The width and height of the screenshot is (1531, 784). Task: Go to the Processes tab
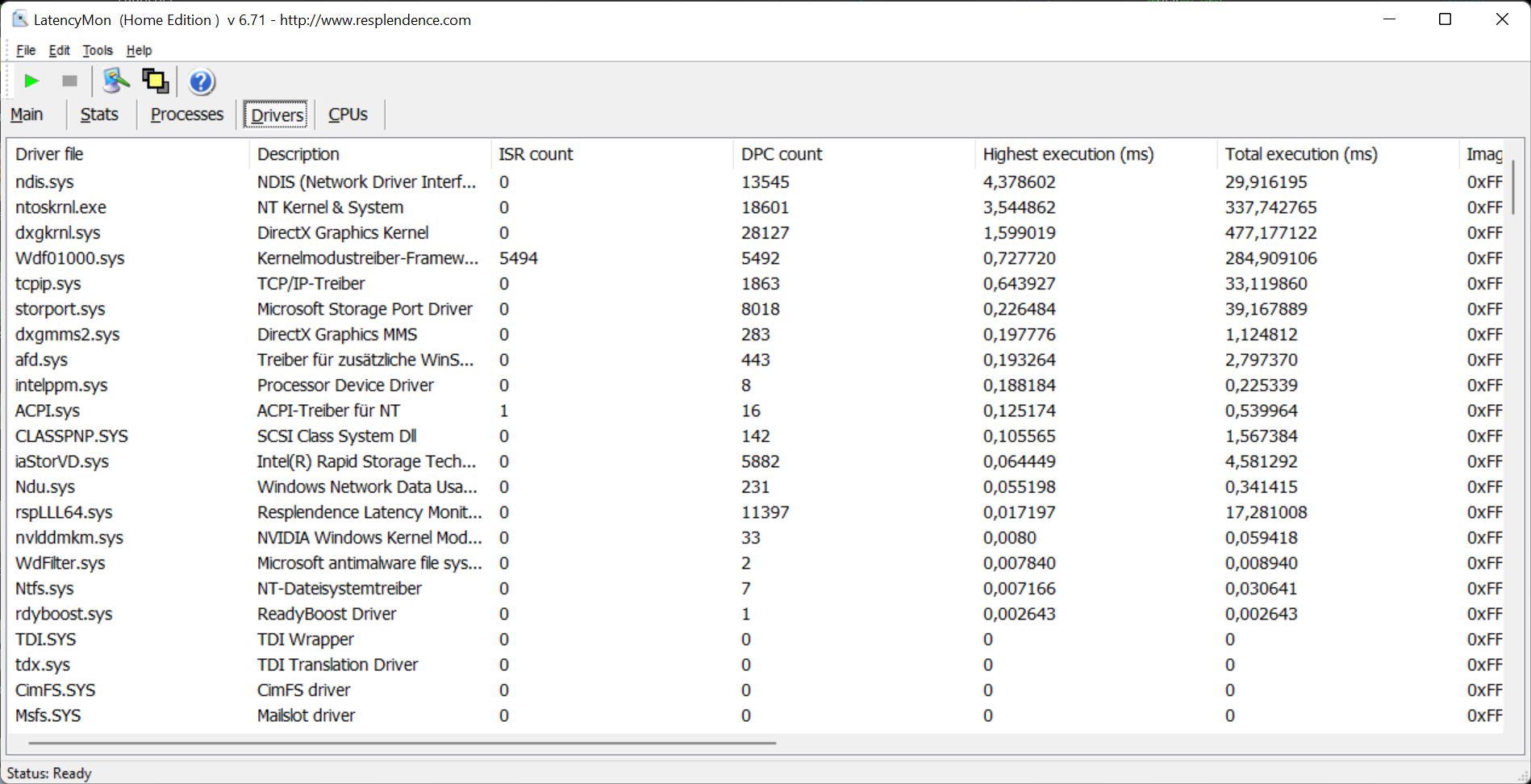(186, 115)
